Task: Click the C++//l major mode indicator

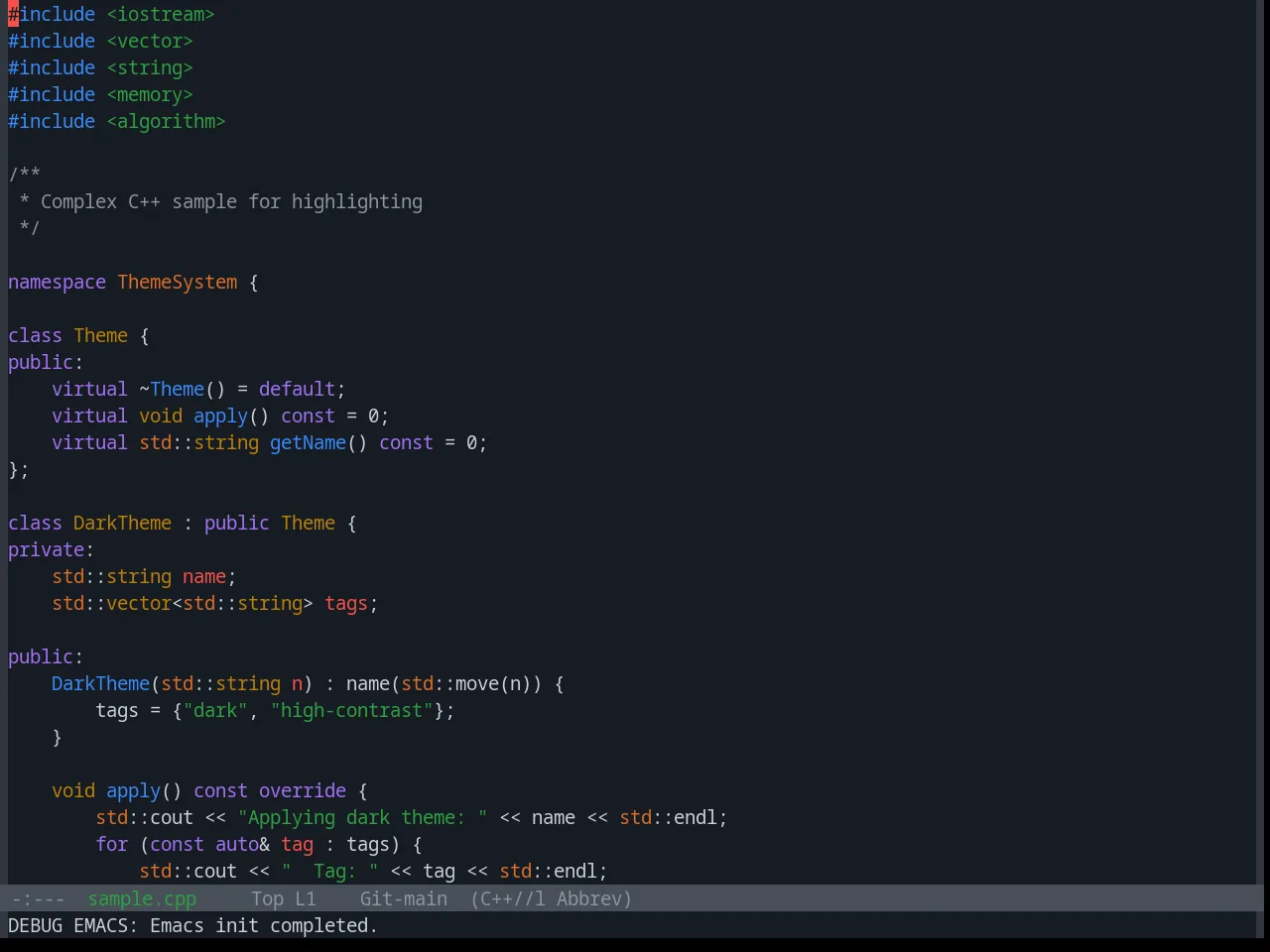Action: pyautogui.click(x=508, y=898)
